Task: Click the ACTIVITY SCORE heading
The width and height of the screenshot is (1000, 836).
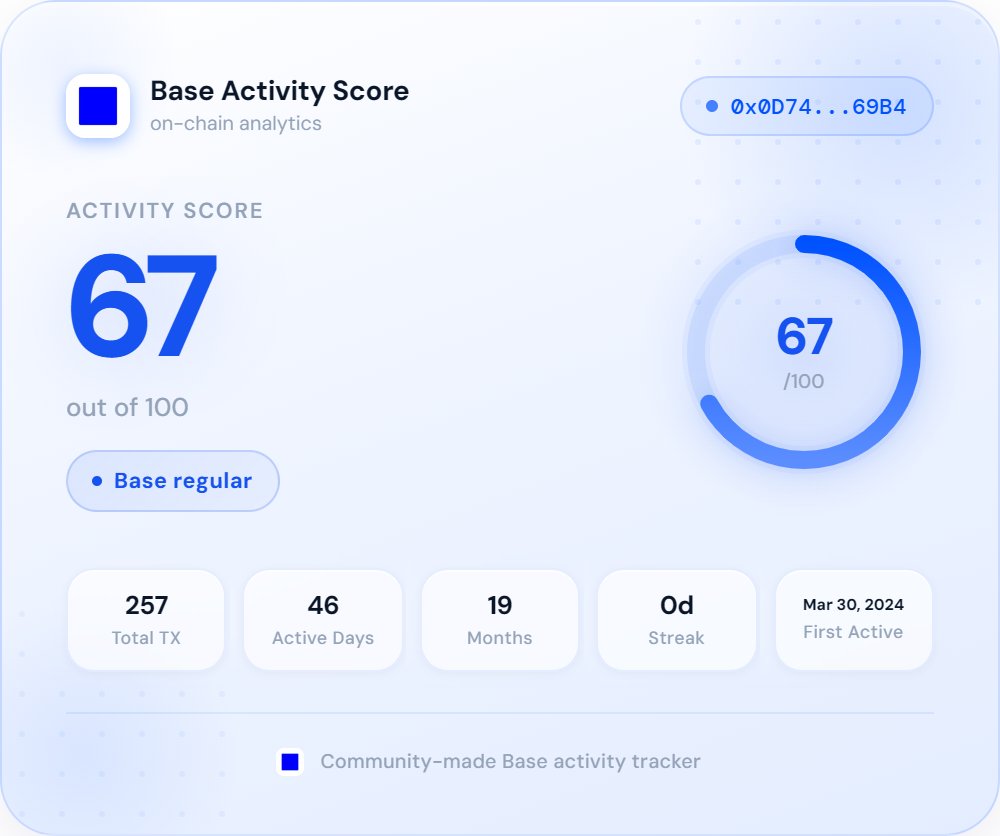Action: tap(165, 211)
